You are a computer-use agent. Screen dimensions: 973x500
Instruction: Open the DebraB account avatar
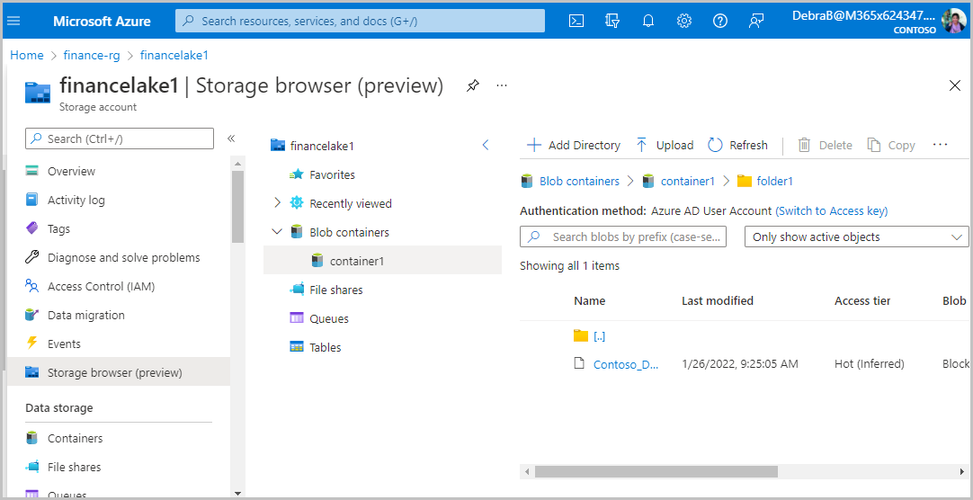954,20
